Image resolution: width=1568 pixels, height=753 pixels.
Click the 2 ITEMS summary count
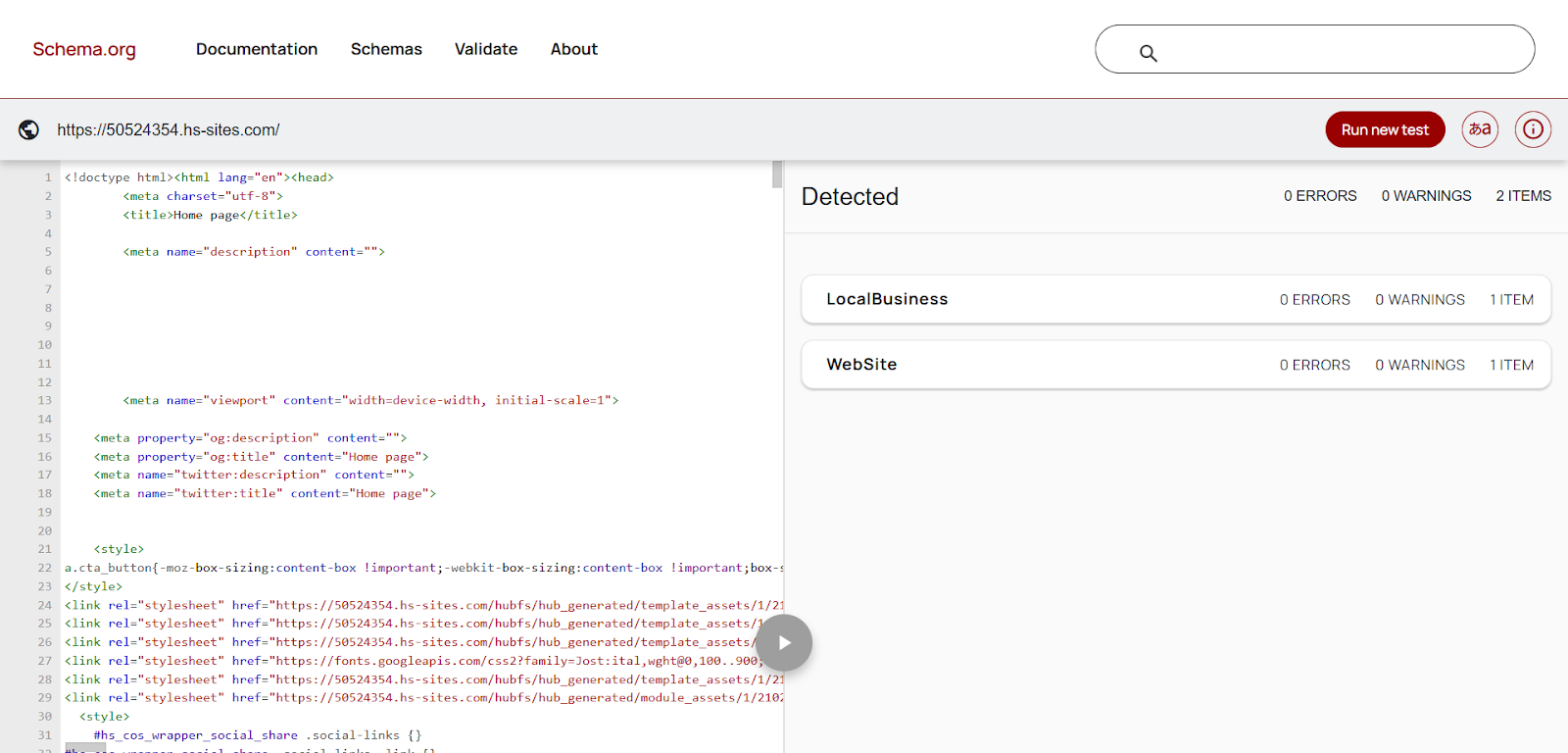pyautogui.click(x=1523, y=196)
